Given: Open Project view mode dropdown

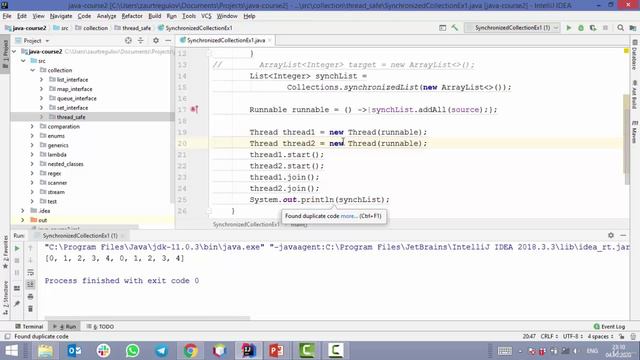Looking at the screenshot, I should [32, 40].
